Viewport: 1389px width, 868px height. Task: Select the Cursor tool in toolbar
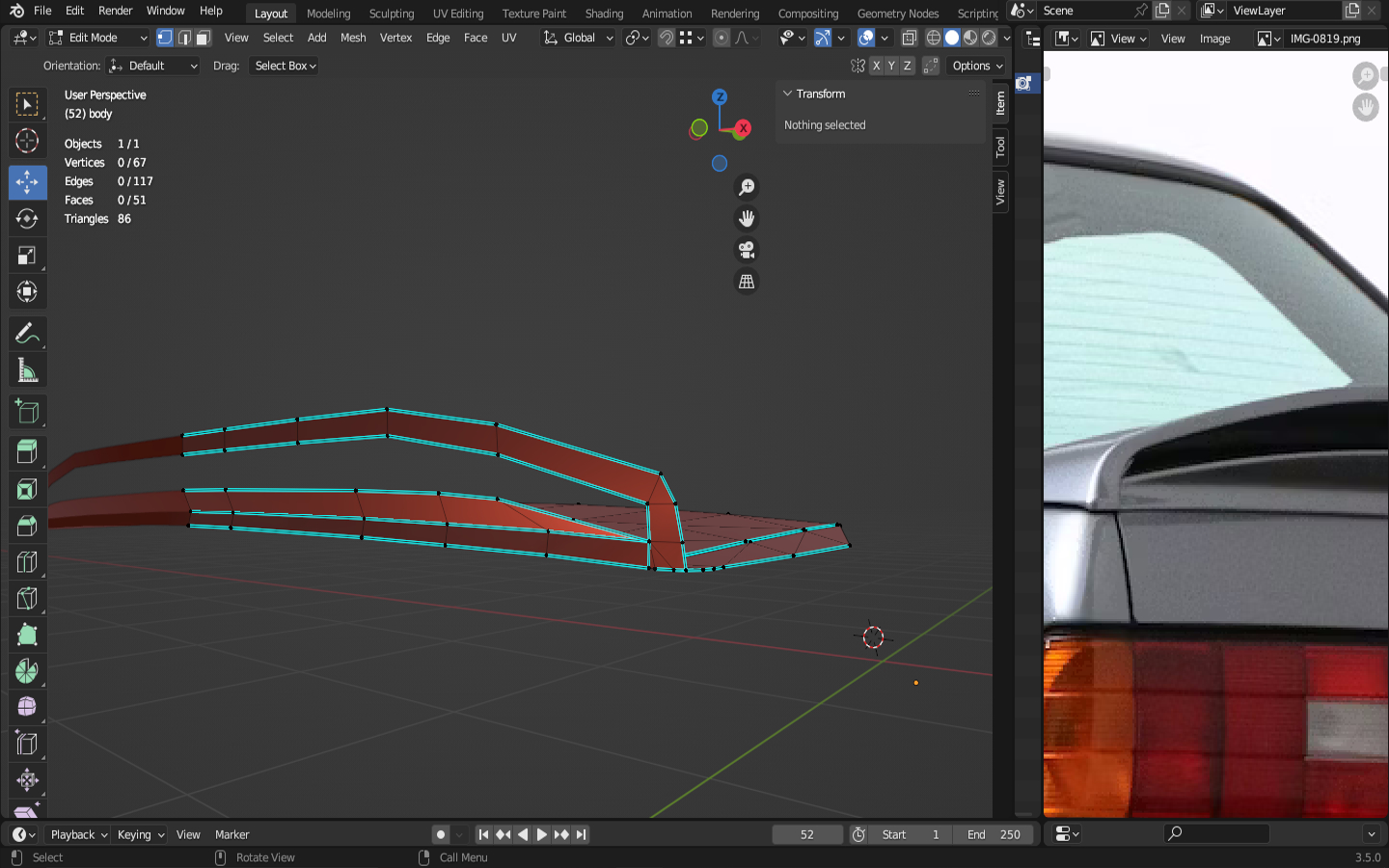click(27, 141)
